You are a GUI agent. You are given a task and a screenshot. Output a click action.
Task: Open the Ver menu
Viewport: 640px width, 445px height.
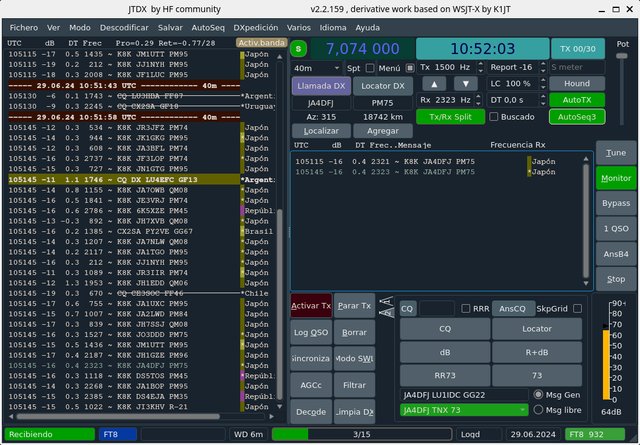[x=53, y=28]
